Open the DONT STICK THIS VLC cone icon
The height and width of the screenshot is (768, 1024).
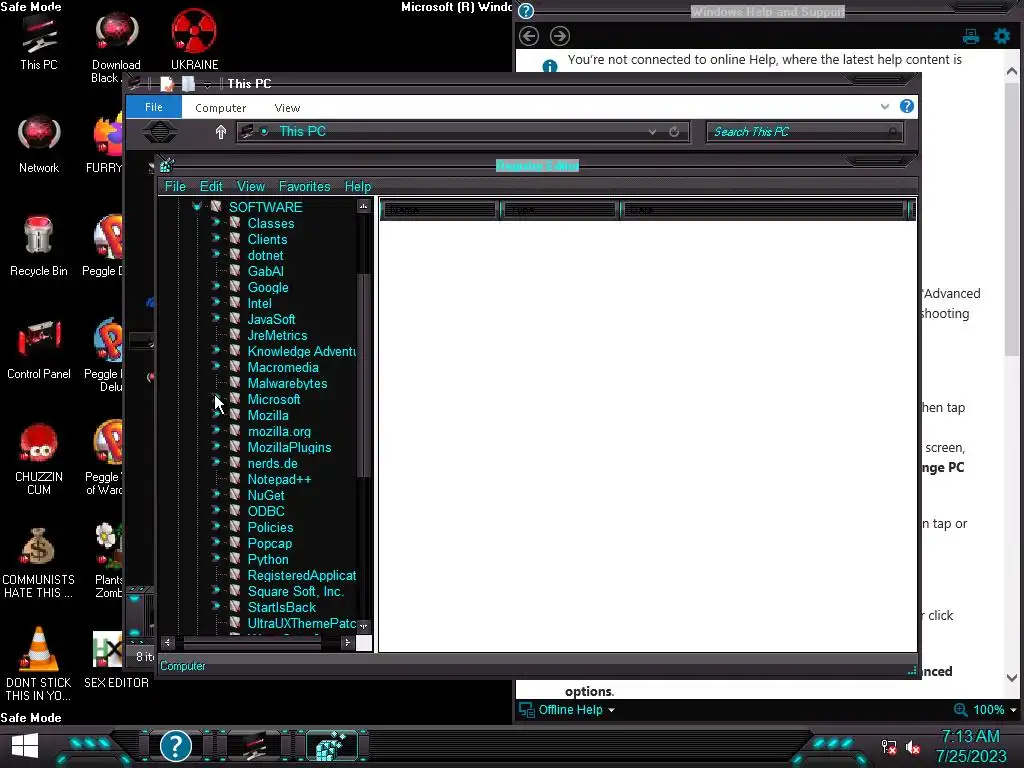tap(39, 664)
